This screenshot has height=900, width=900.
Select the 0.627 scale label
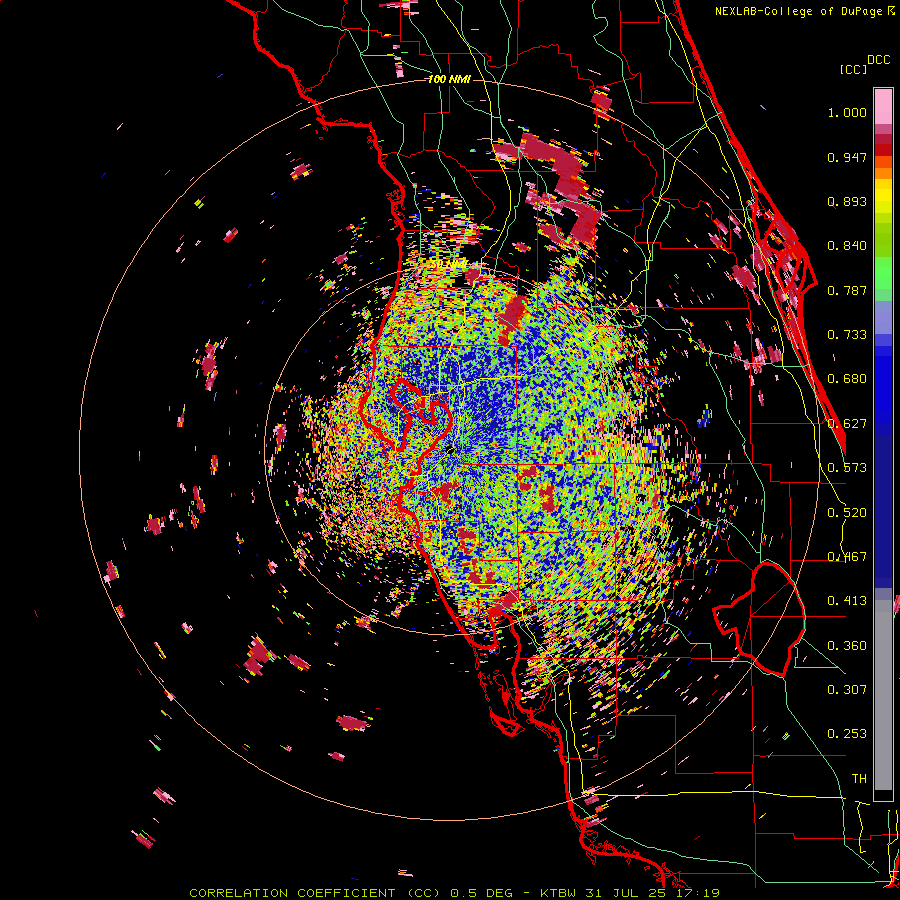[x=847, y=424]
